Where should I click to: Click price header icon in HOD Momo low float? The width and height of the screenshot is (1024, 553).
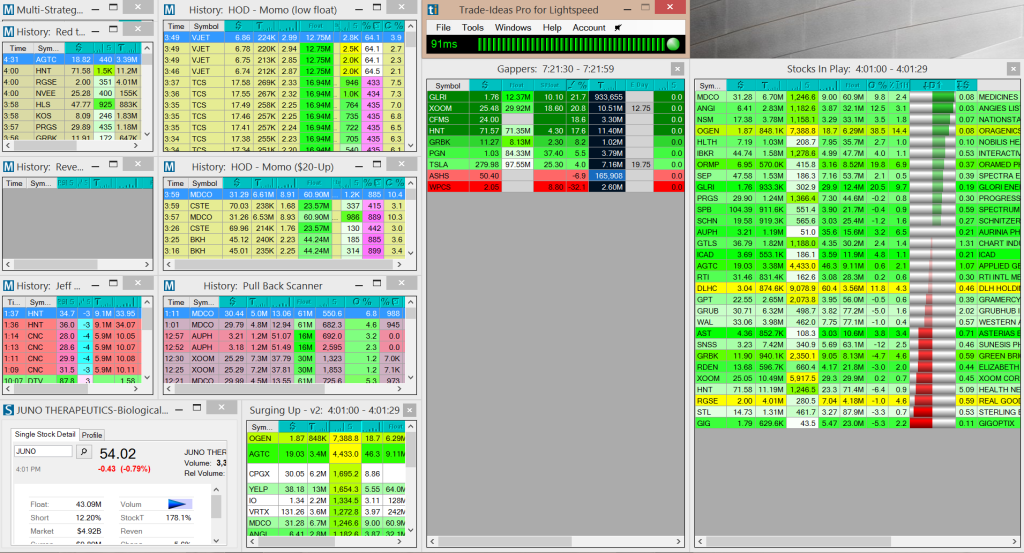point(239,26)
